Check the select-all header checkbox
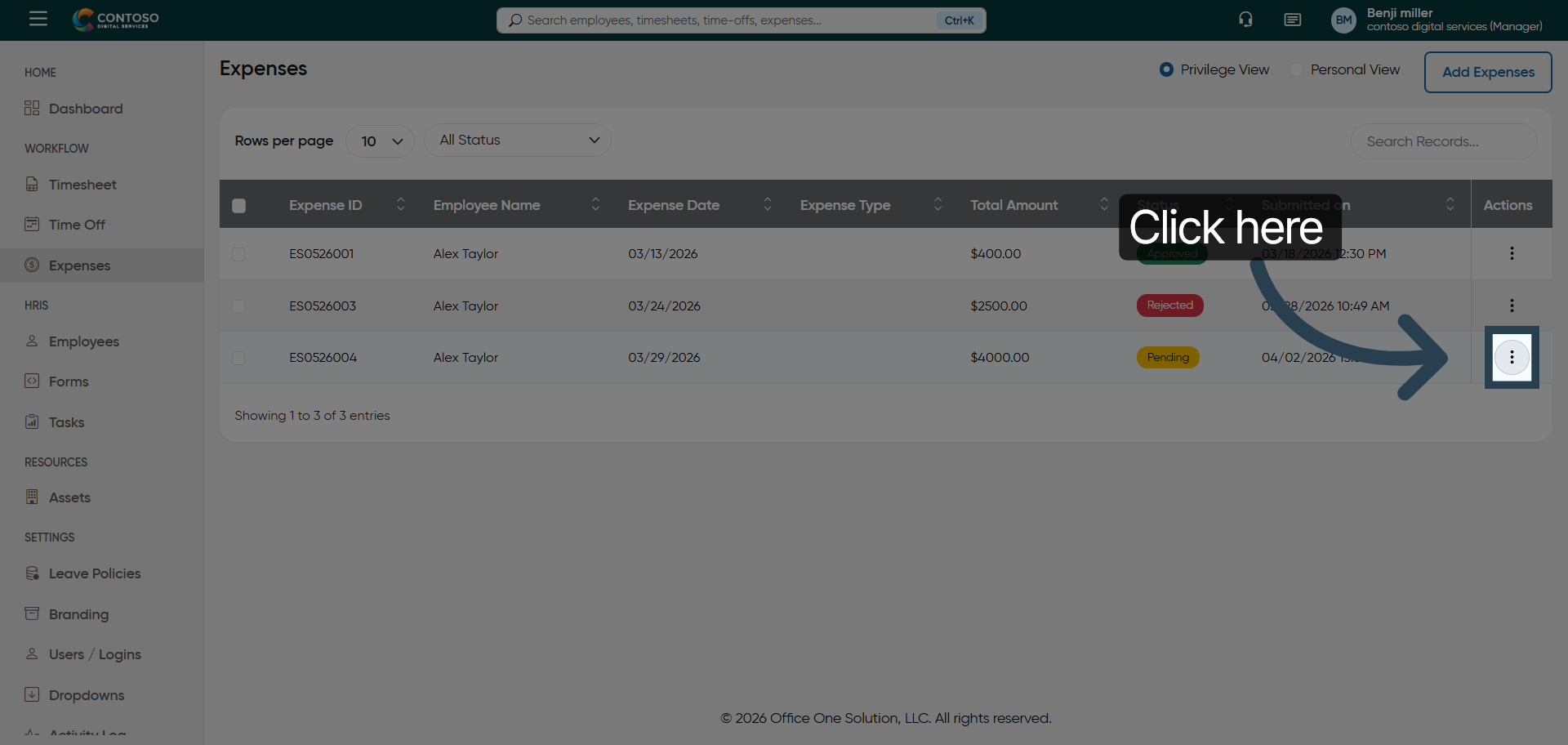Viewport: 1568px width, 745px height. [239, 206]
